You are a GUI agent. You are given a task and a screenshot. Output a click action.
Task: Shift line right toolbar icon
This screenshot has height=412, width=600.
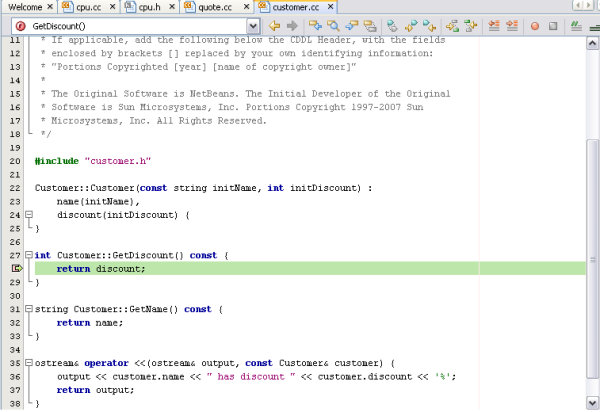coord(512,26)
